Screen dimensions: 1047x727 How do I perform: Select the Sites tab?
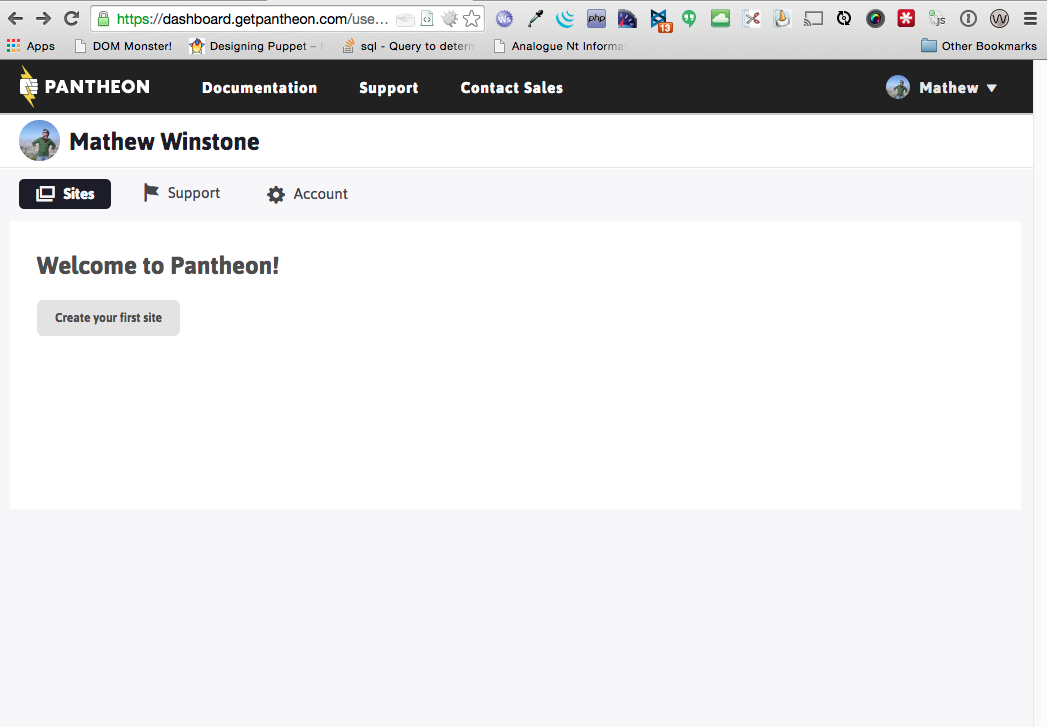click(x=65, y=194)
